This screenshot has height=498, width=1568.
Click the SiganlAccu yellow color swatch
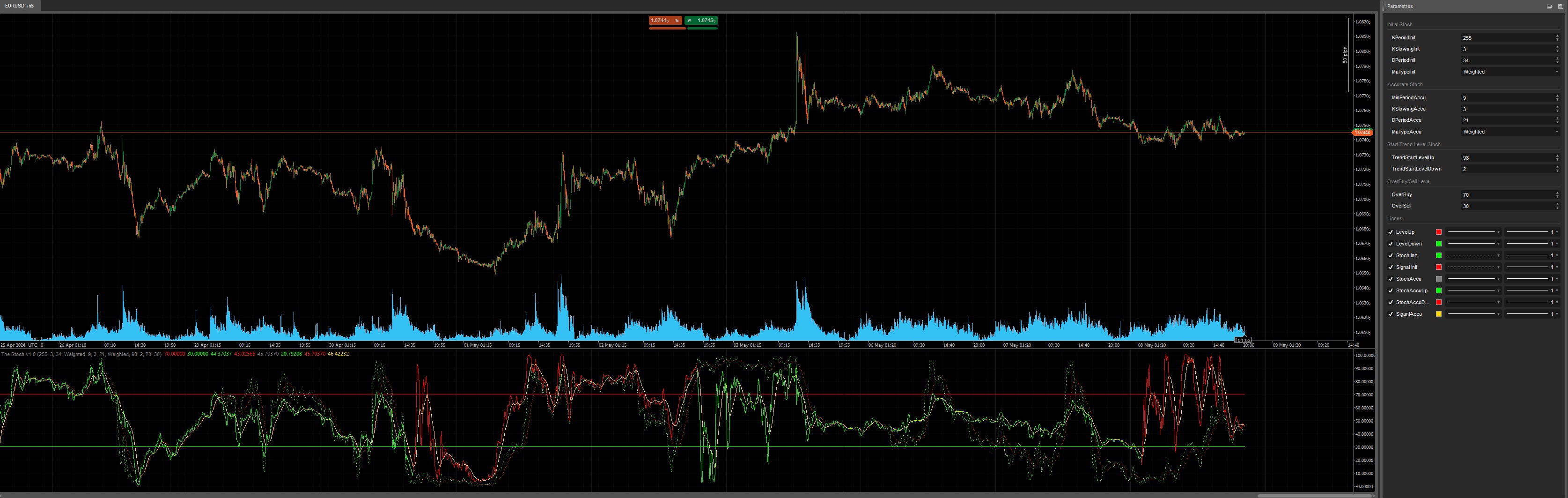[x=1439, y=313]
